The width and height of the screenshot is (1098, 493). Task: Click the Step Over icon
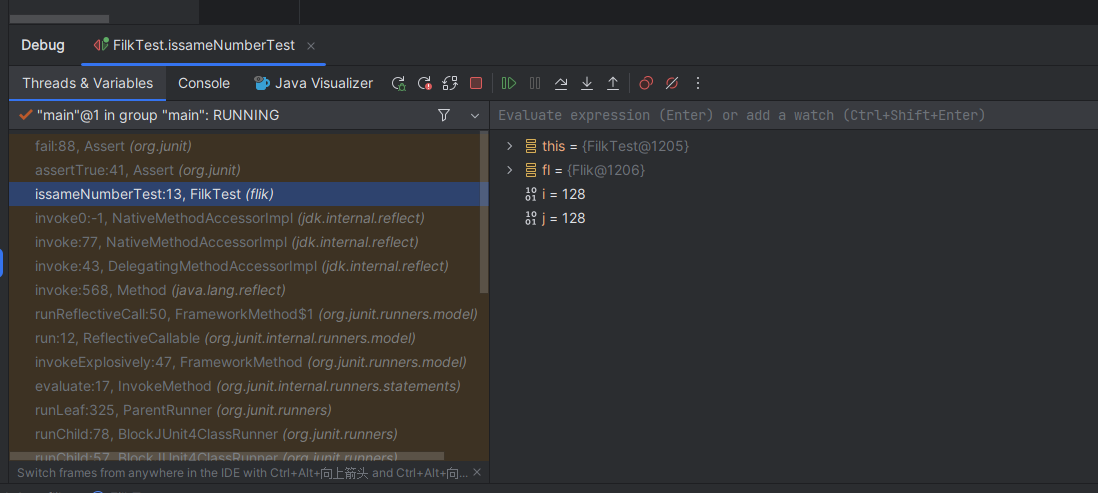click(561, 84)
